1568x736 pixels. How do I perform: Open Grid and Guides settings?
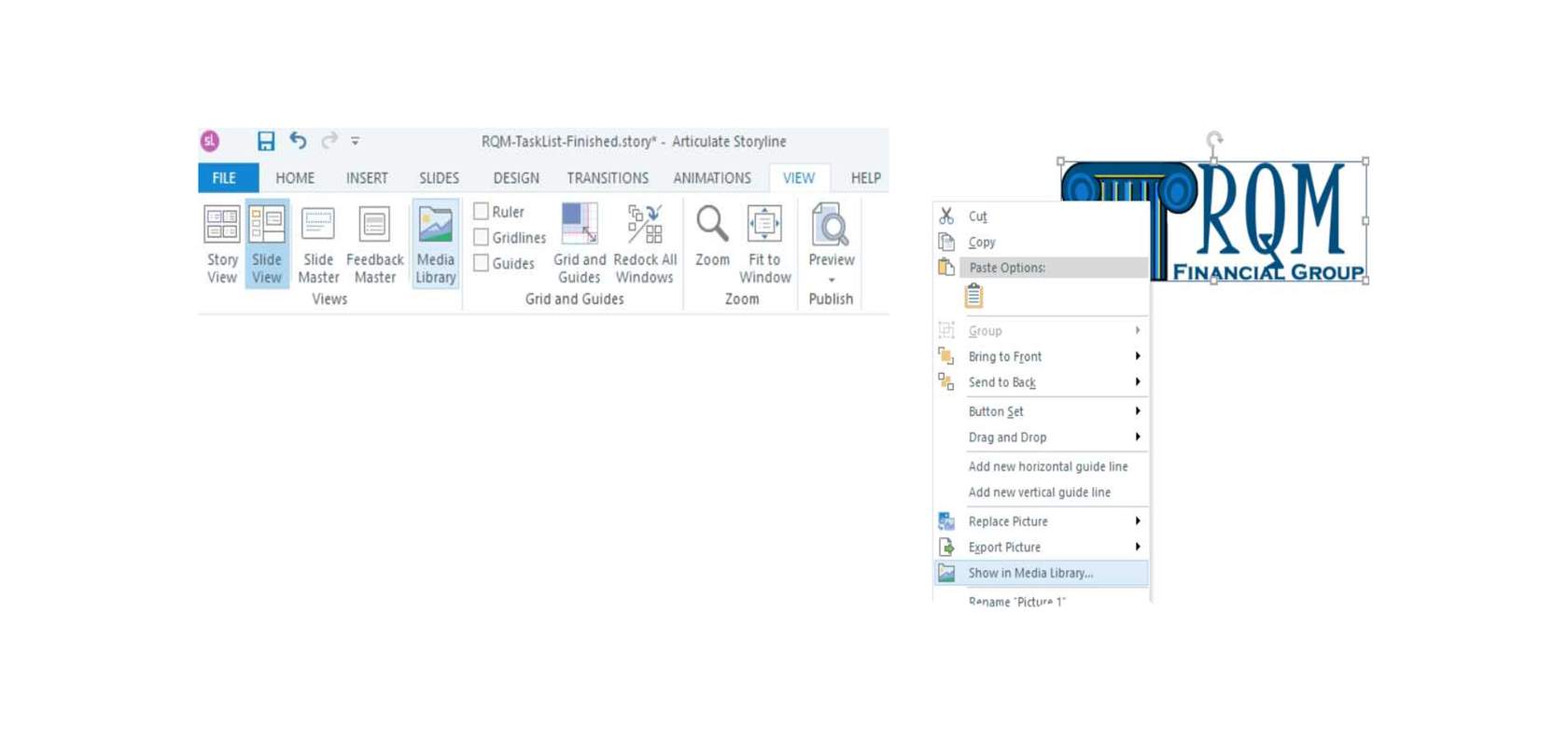point(580,243)
